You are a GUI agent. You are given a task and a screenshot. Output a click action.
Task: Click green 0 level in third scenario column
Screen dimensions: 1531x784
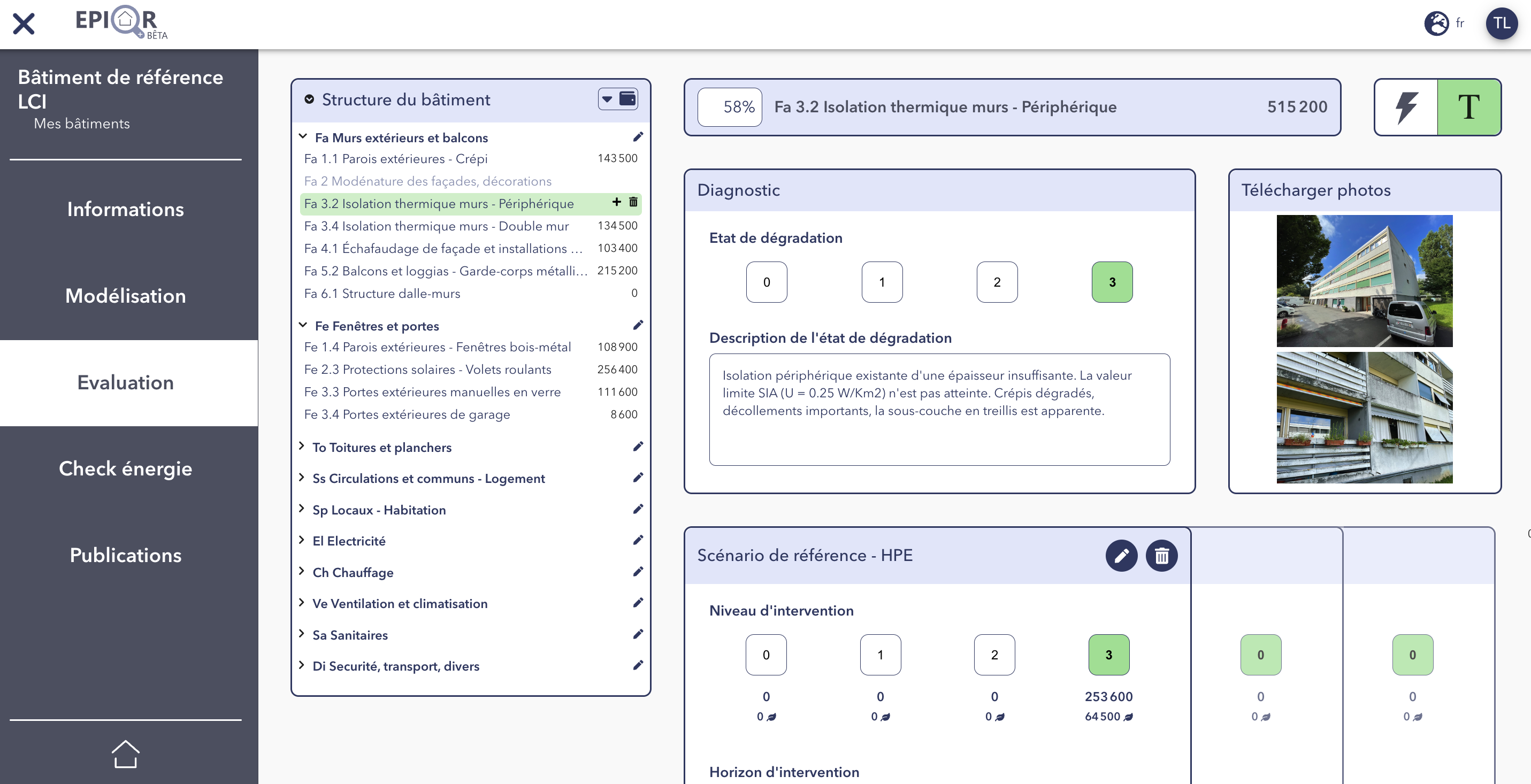click(x=1412, y=655)
